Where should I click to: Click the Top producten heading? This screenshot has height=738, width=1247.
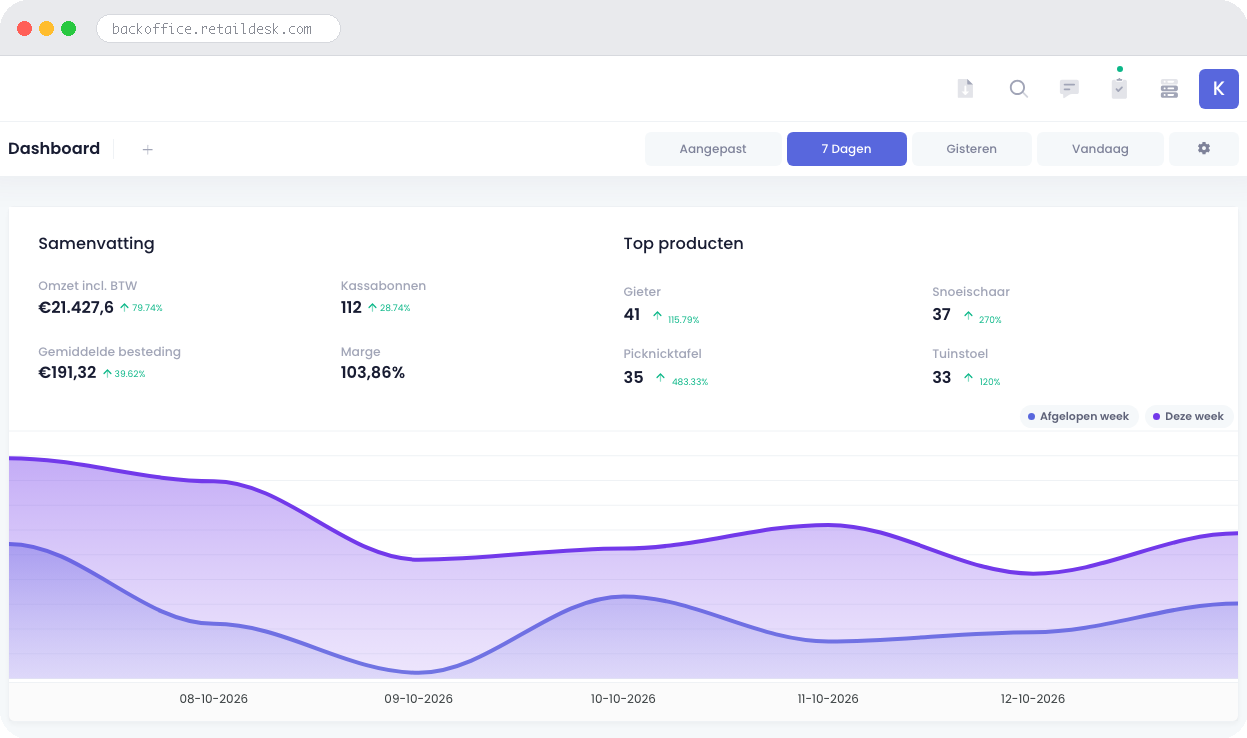click(x=683, y=244)
